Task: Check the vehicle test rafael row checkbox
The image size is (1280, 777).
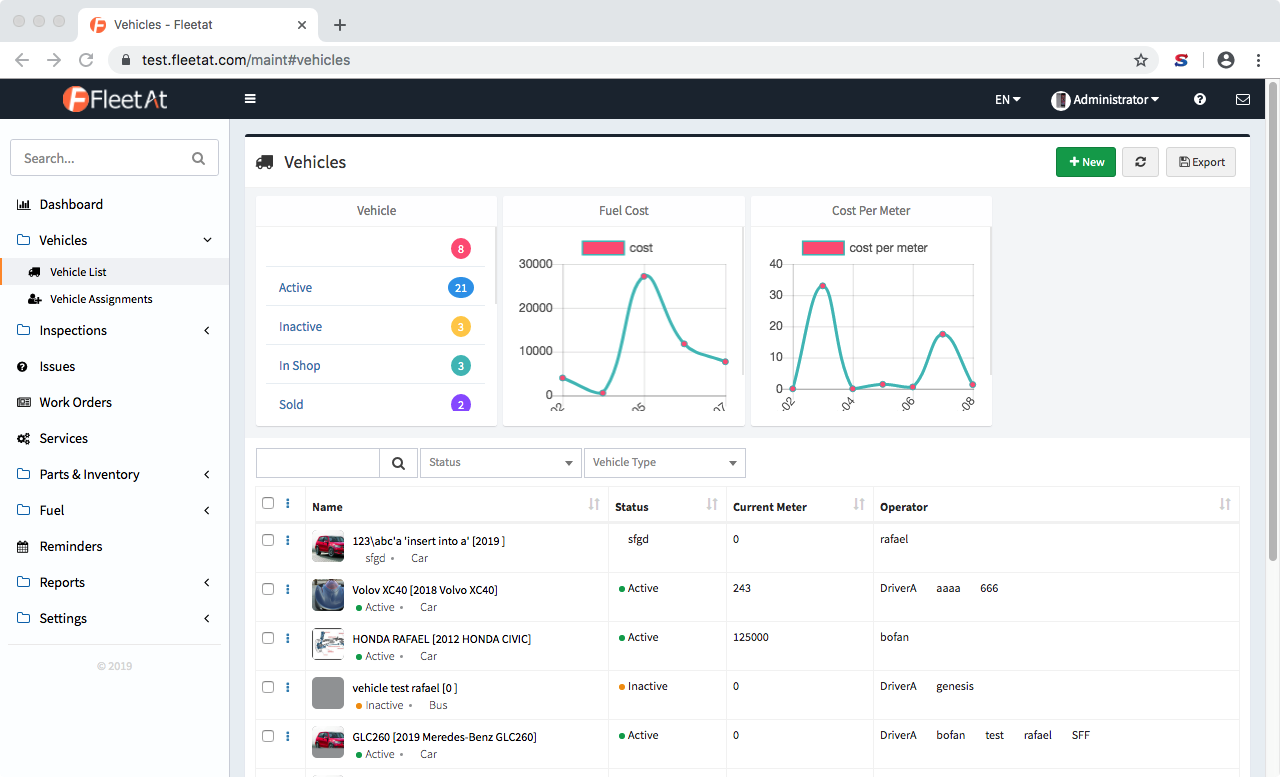Action: [x=268, y=687]
